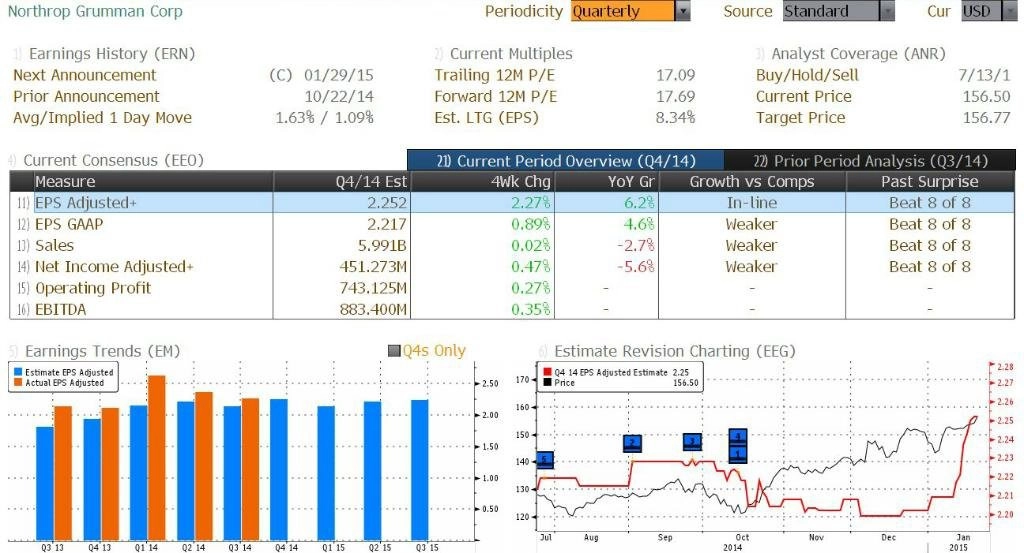The width and height of the screenshot is (1024, 553).
Task: Click red Q4 14 EPS Estimate legend swatch
Action: click(547, 372)
